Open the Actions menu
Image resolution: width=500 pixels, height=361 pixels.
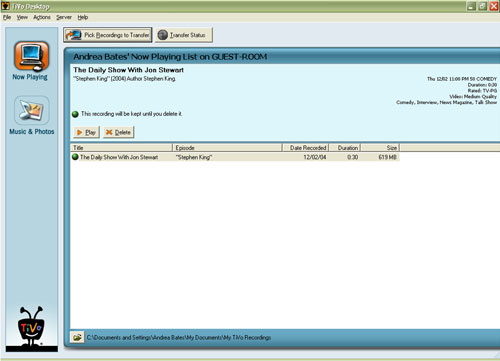click(x=42, y=17)
